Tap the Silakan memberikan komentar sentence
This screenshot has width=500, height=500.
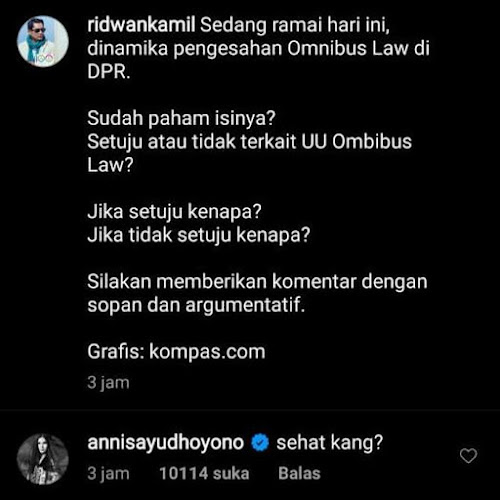click(x=257, y=294)
